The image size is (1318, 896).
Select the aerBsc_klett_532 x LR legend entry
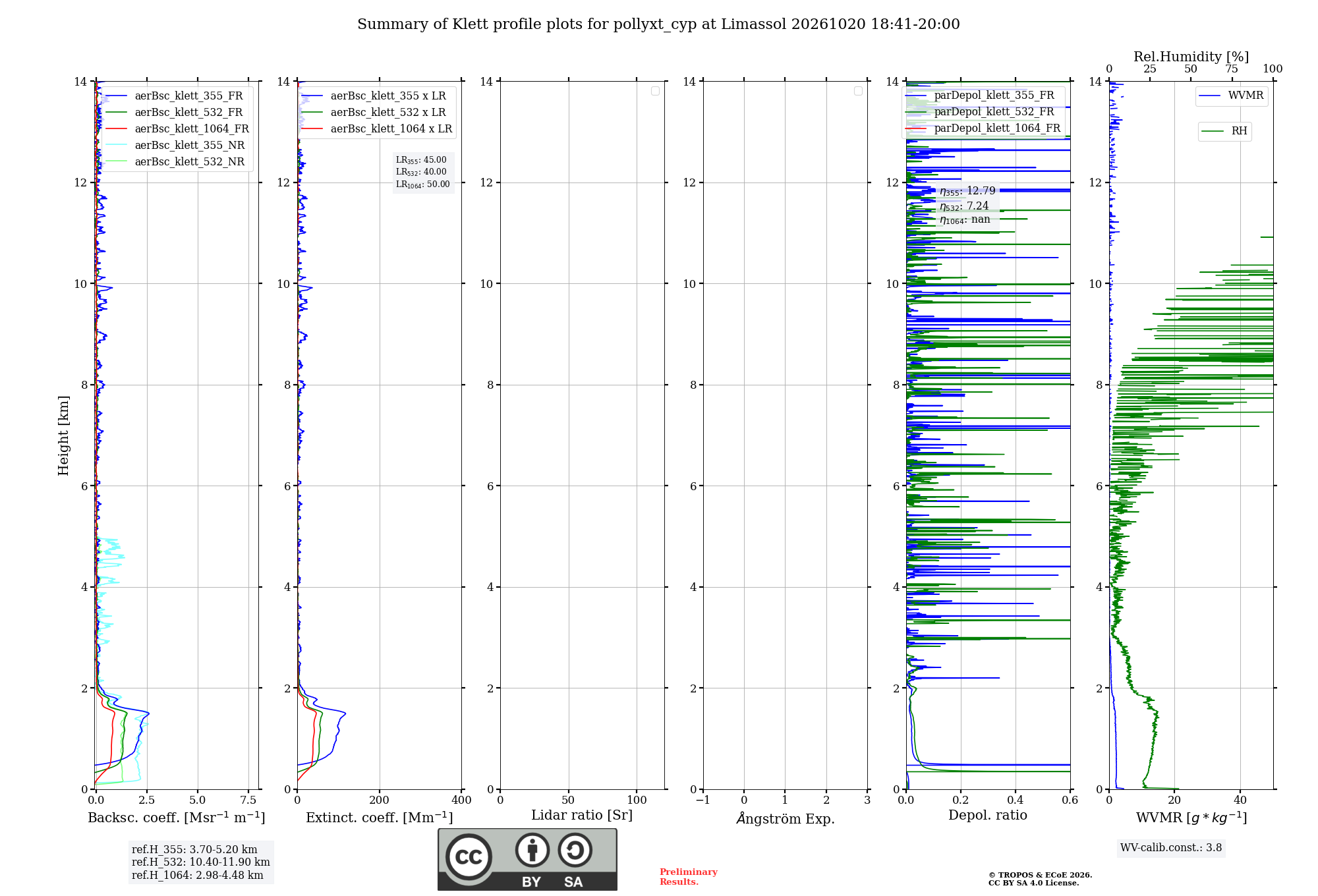(x=374, y=112)
